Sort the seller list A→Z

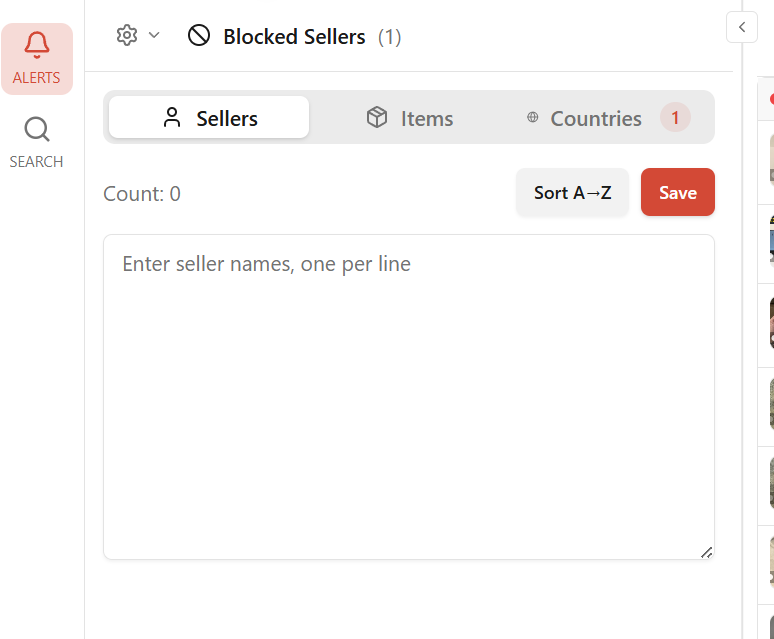(x=573, y=193)
